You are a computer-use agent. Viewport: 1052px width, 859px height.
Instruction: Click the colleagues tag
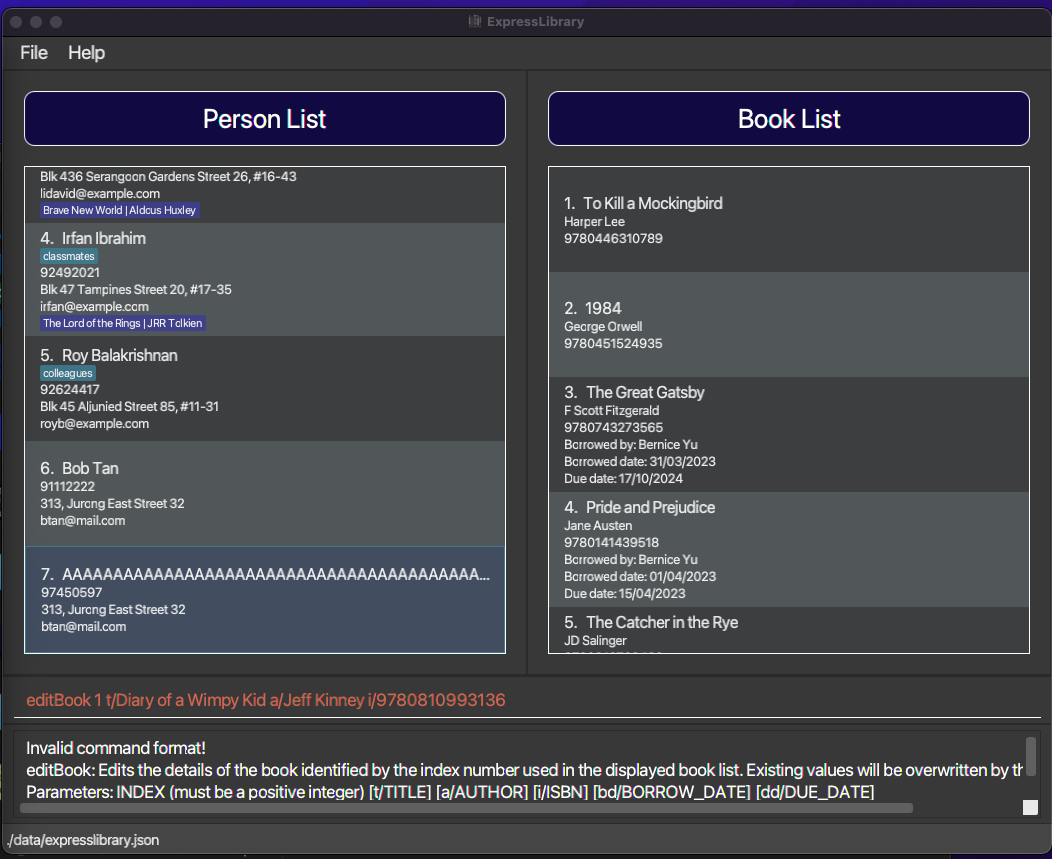68,373
